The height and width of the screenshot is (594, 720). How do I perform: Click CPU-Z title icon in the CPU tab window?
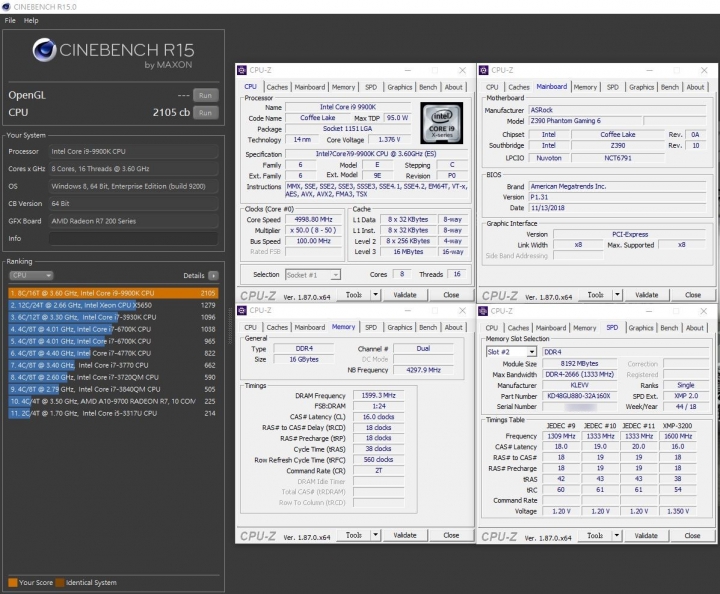[x=242, y=70]
